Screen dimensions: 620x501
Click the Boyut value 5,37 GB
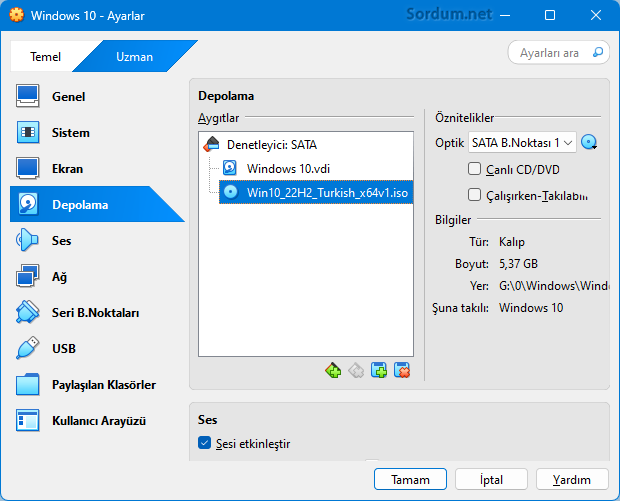(x=518, y=264)
